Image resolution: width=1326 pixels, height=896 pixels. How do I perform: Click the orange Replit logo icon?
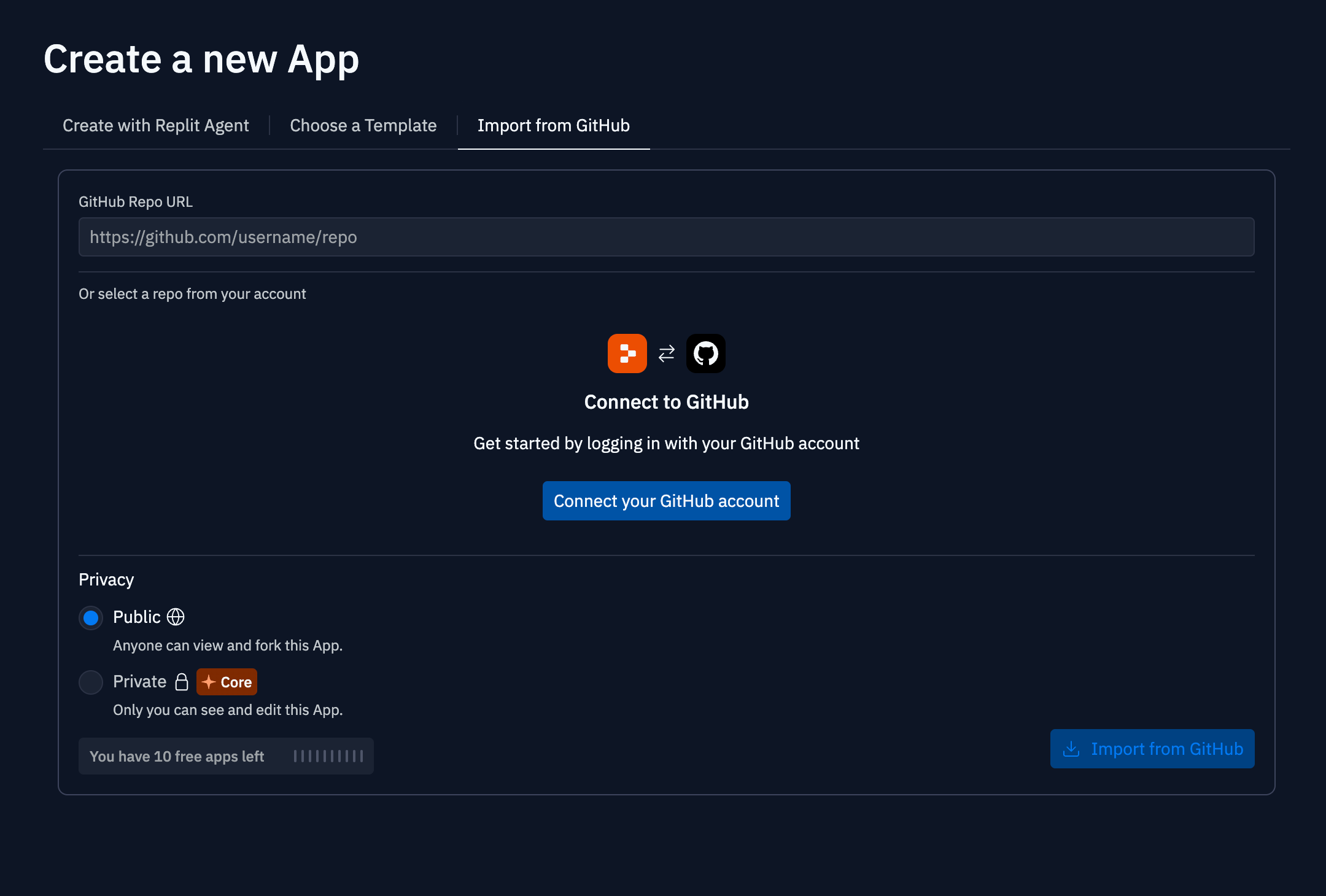[x=627, y=353]
